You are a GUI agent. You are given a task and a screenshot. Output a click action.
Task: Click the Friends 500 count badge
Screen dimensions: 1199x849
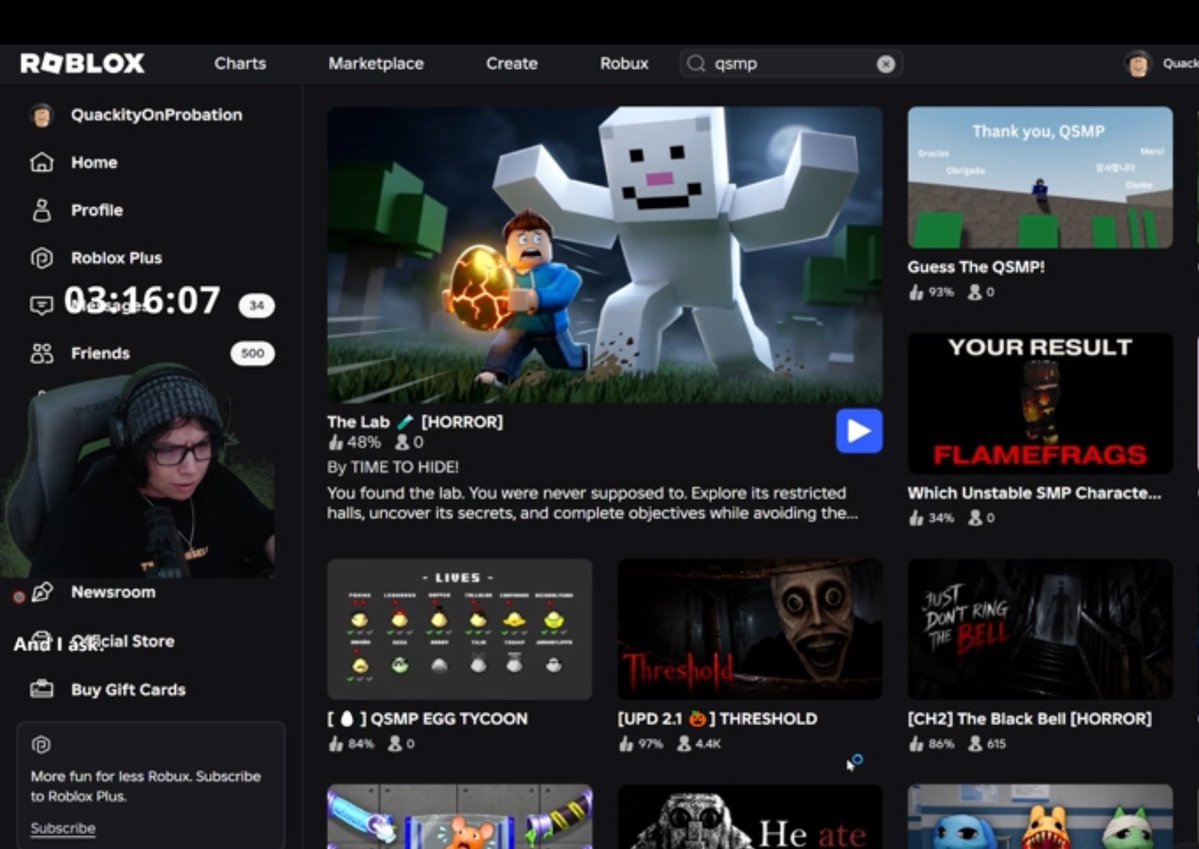click(252, 353)
